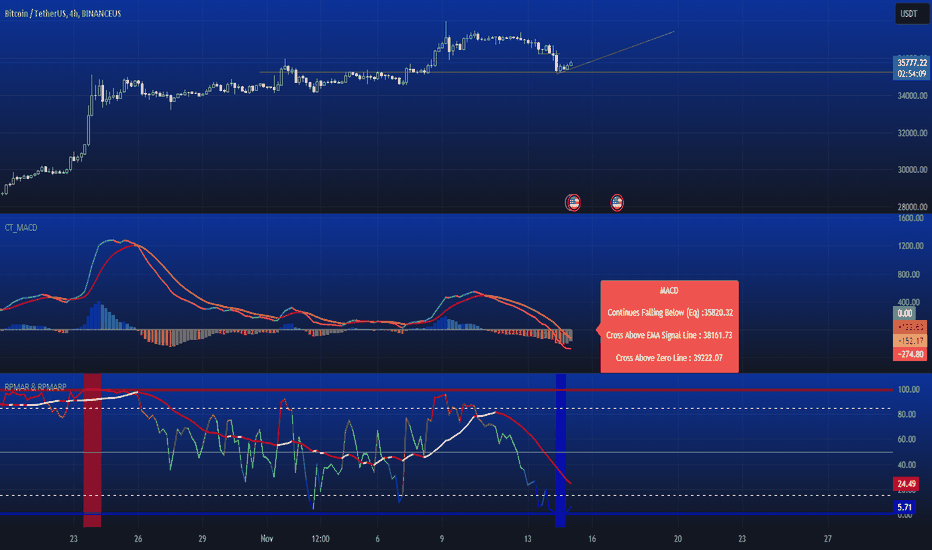
Task: Click the blue 5.71 value tag
Action: point(905,507)
